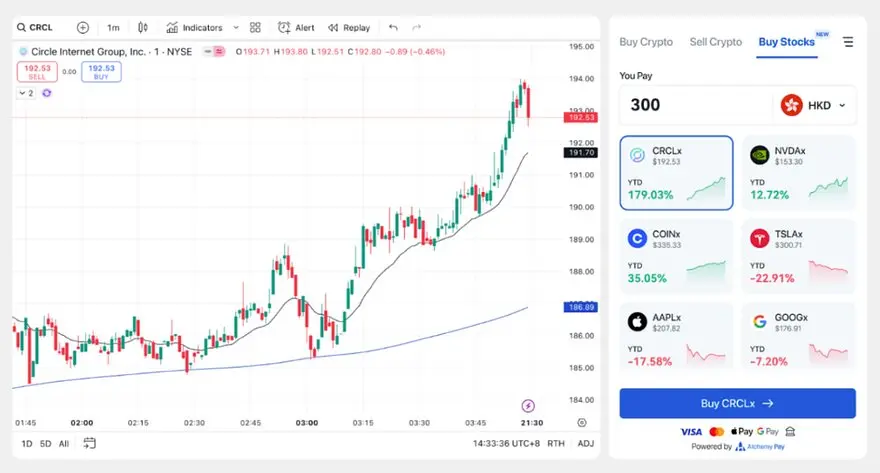Image resolution: width=880 pixels, height=473 pixels.
Task: Open the candlestick chart style picker
Action: click(x=143, y=27)
